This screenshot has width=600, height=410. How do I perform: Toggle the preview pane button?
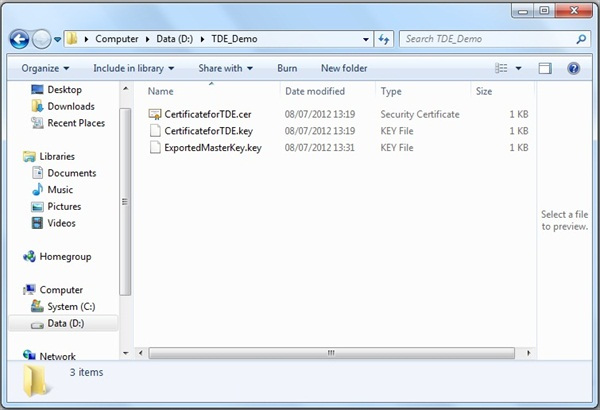pyautogui.click(x=545, y=69)
